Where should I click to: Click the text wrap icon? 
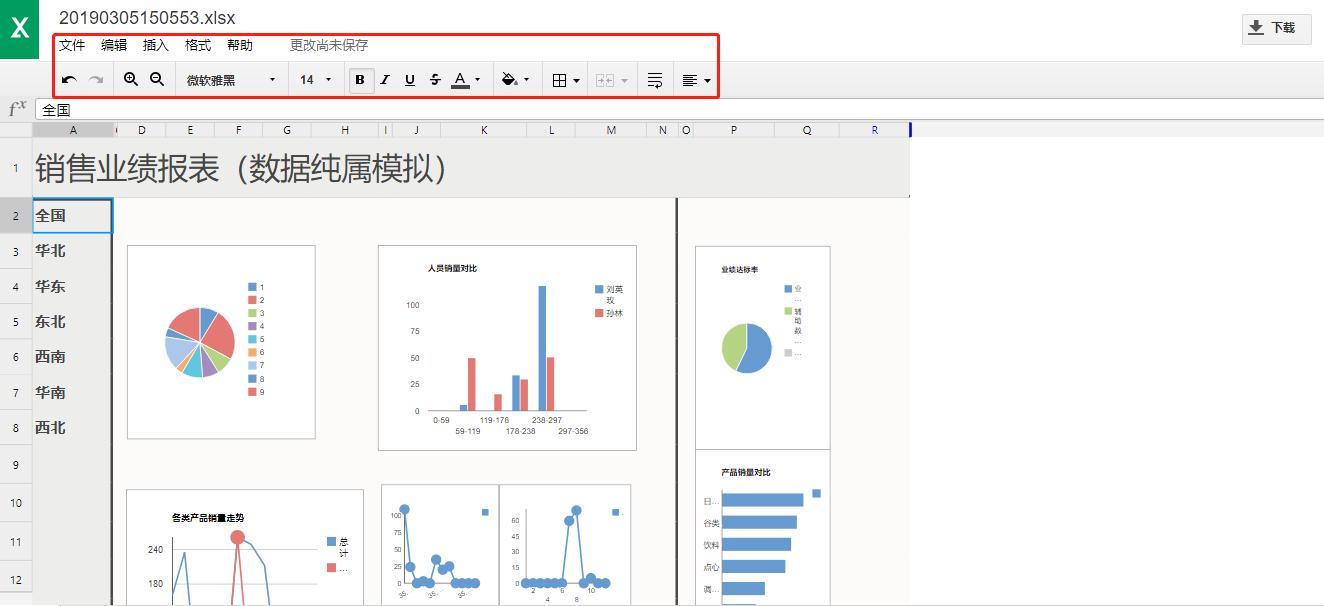[x=654, y=79]
